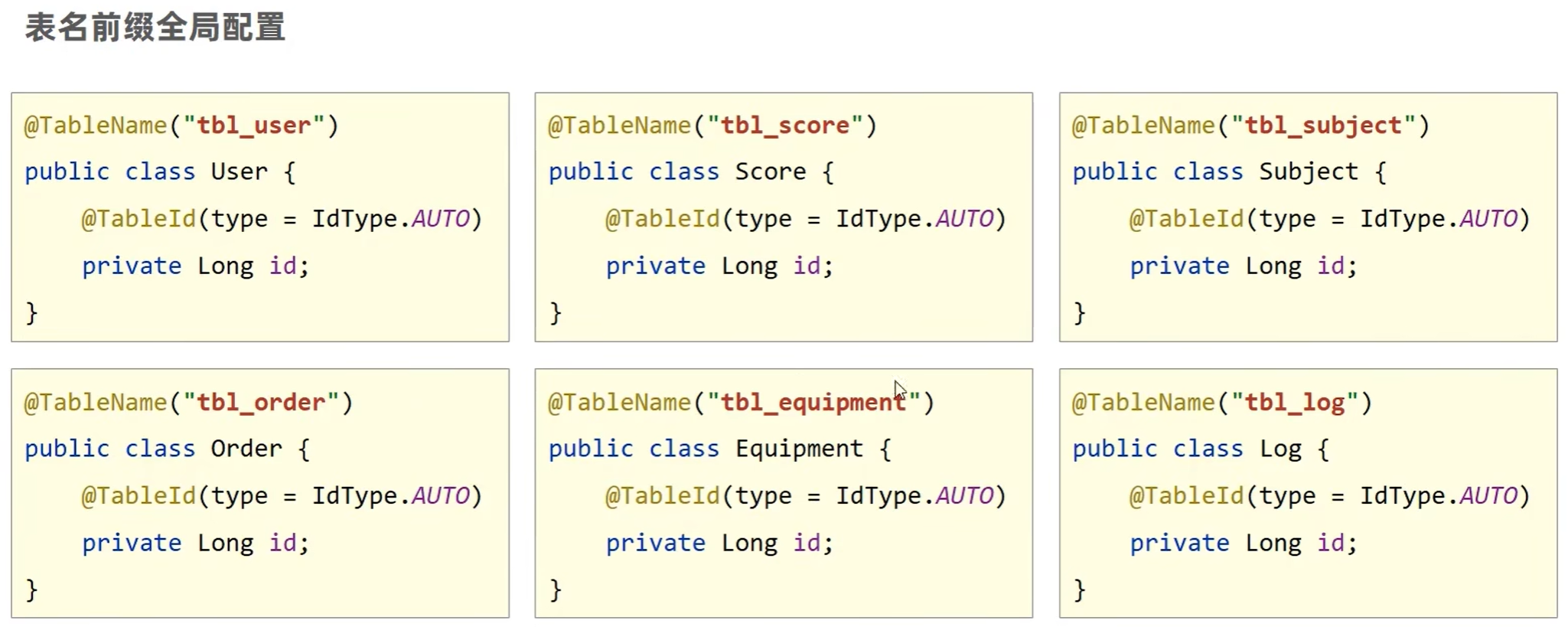1568x627 pixels.
Task: Select the User class name
Action: click(x=240, y=171)
